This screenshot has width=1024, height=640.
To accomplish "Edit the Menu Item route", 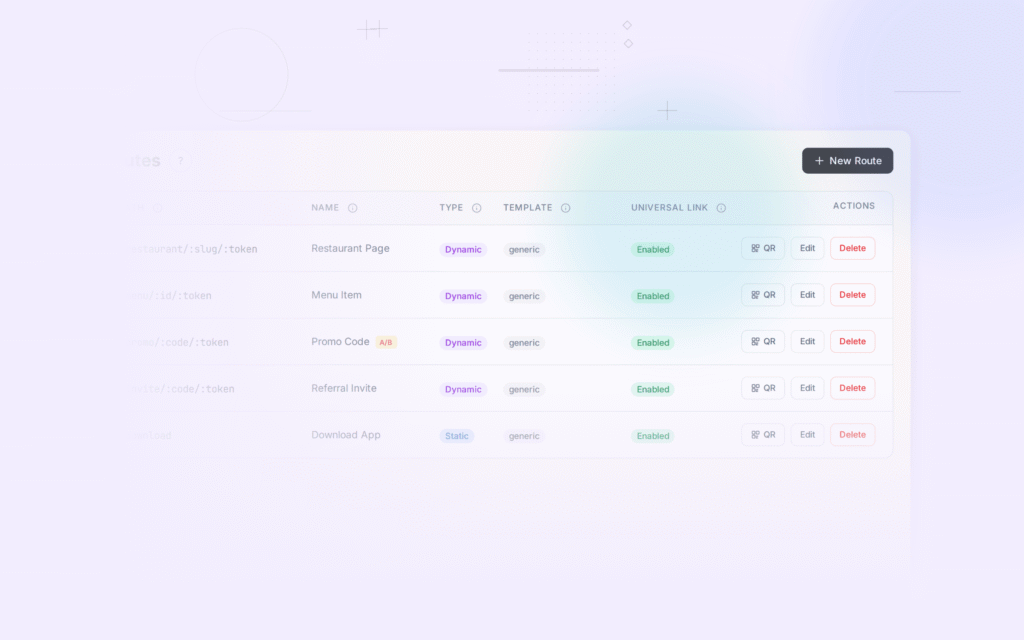I will tap(807, 295).
